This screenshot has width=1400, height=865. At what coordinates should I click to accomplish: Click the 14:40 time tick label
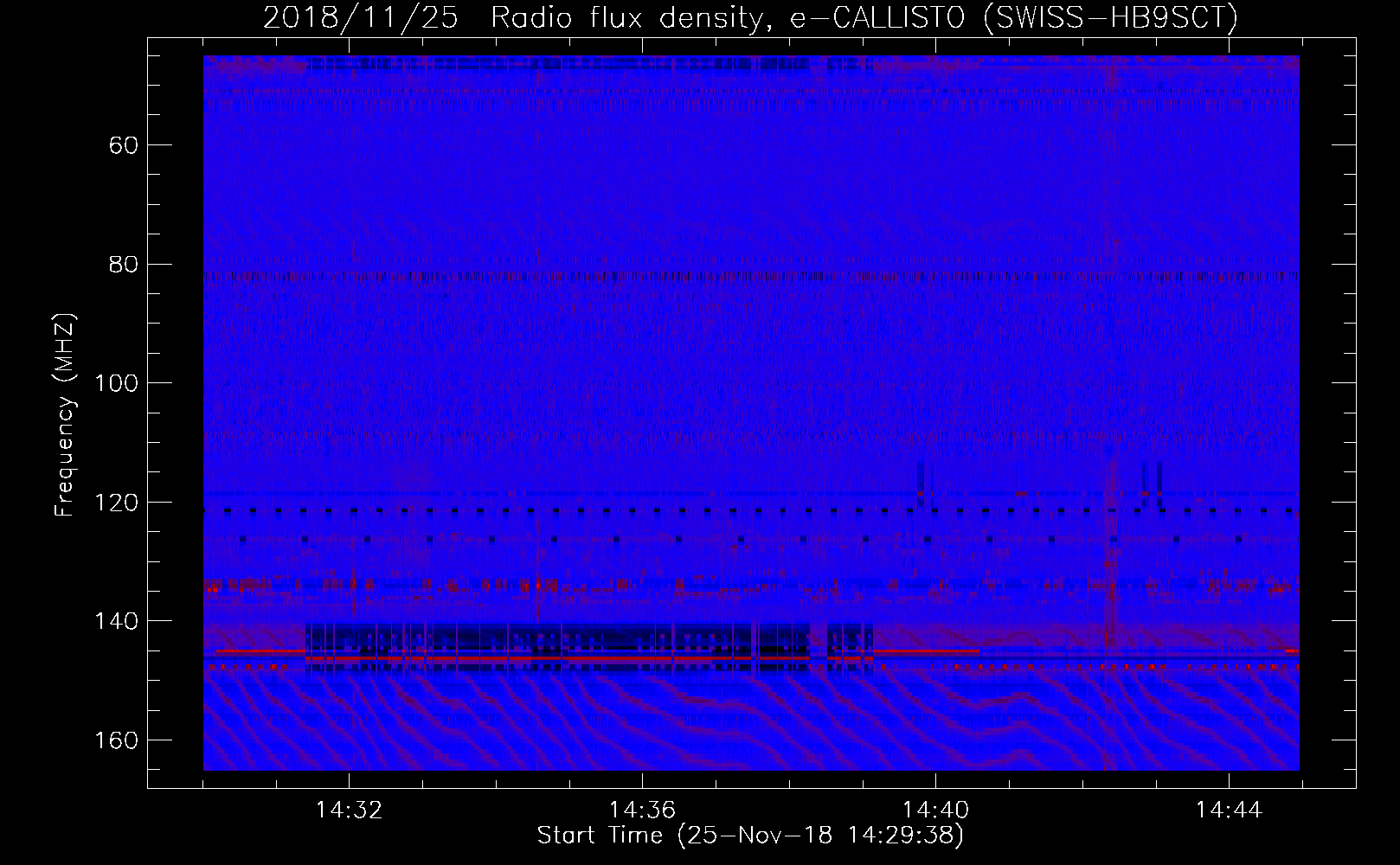(x=935, y=811)
